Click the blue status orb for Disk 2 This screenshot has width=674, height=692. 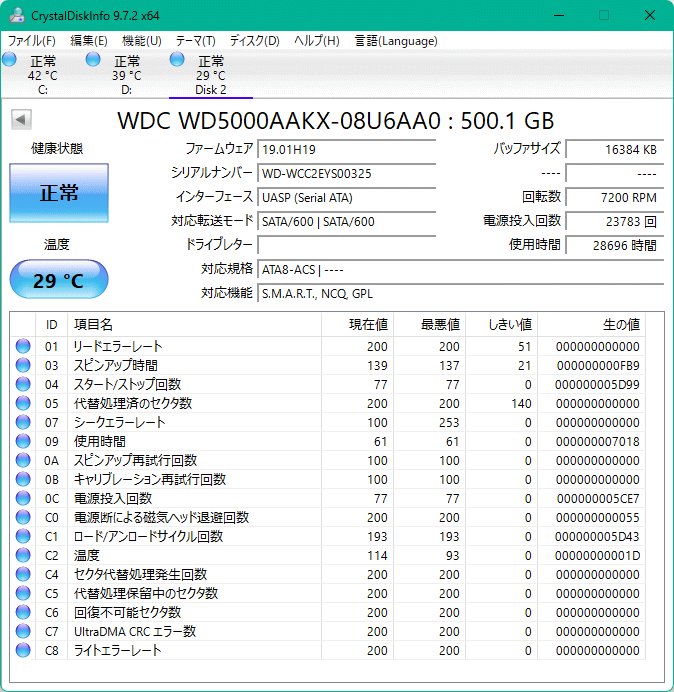pos(177,60)
